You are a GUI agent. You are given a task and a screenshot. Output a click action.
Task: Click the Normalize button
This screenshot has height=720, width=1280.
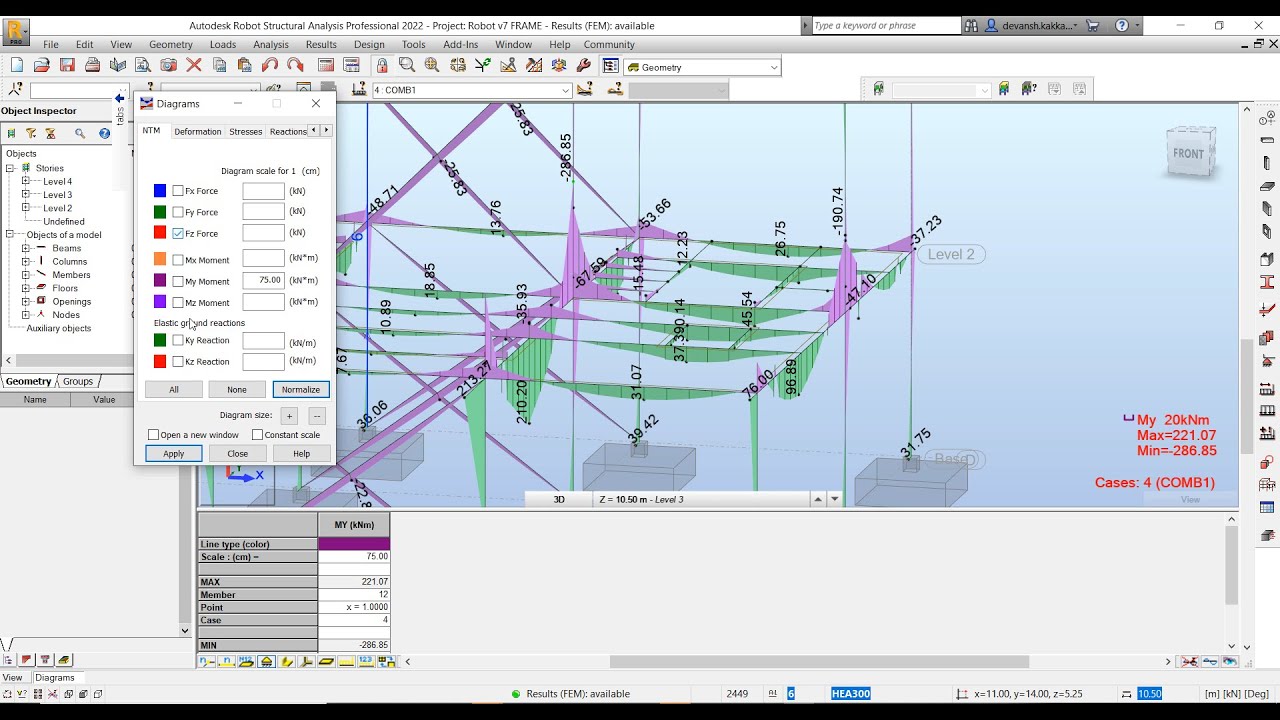301,389
